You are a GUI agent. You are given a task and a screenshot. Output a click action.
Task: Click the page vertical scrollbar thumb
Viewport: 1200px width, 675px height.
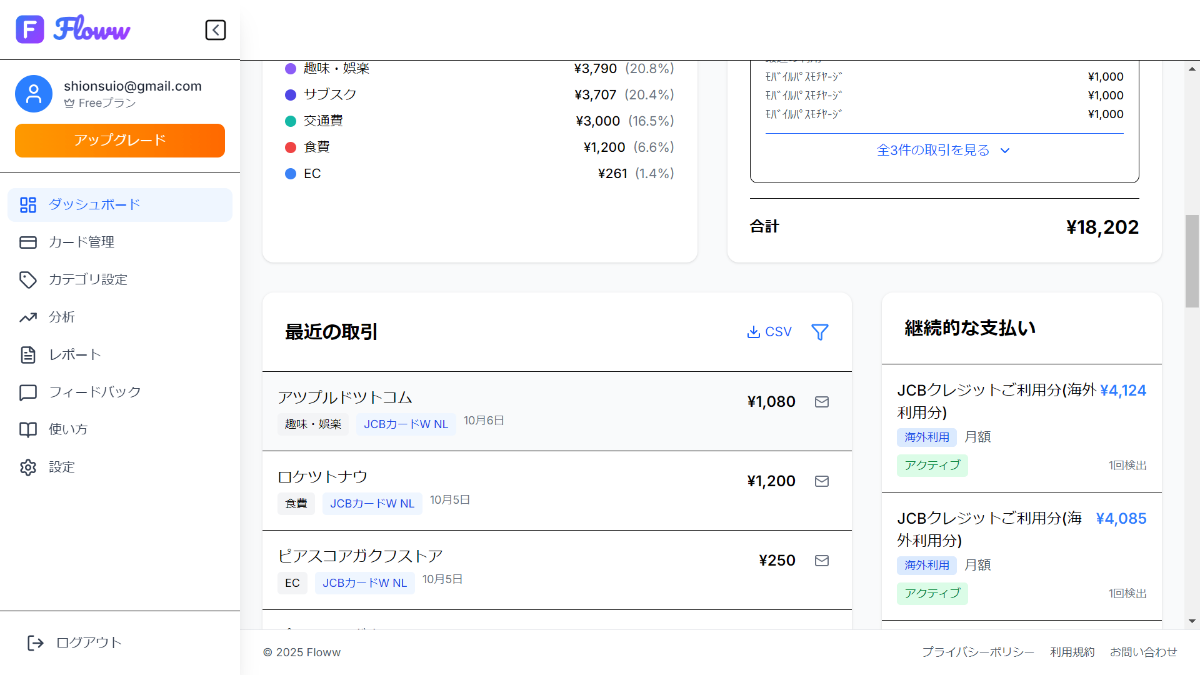(x=1191, y=260)
